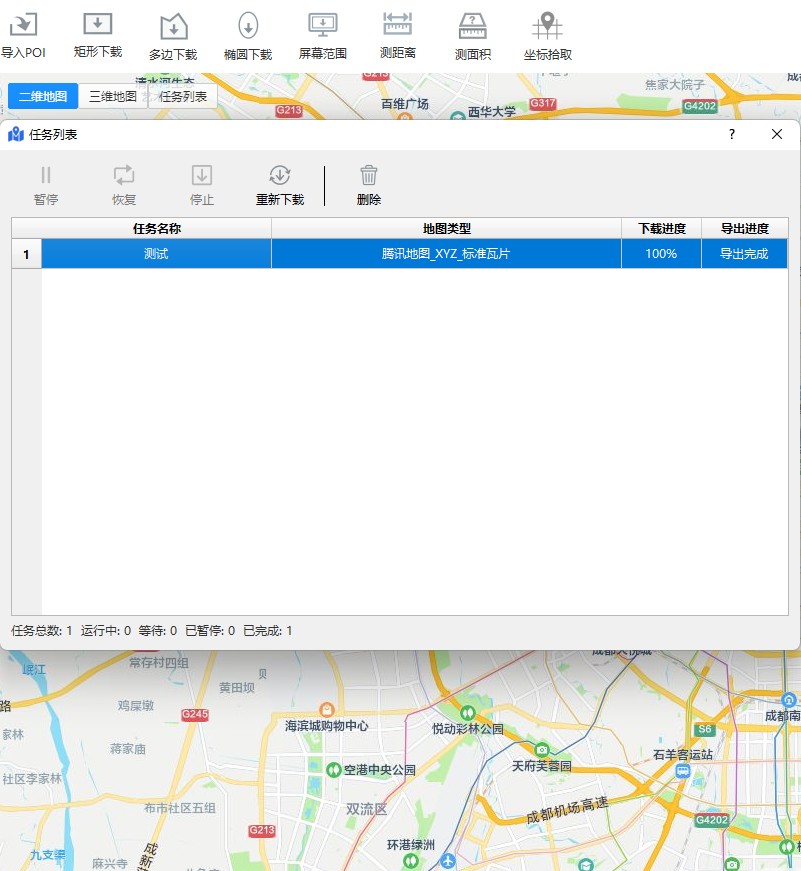Select the 矩形下载 rectangle download tool
The height and width of the screenshot is (871, 801).
pyautogui.click(x=98, y=24)
